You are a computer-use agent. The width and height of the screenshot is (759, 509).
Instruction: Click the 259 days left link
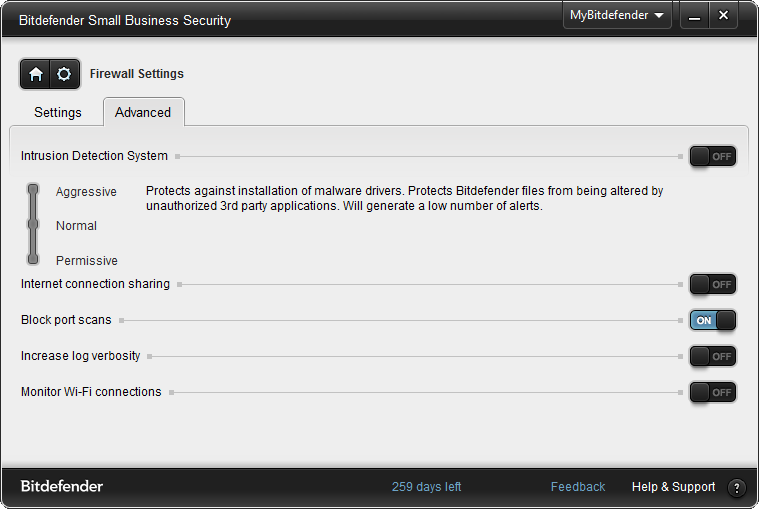(x=426, y=487)
